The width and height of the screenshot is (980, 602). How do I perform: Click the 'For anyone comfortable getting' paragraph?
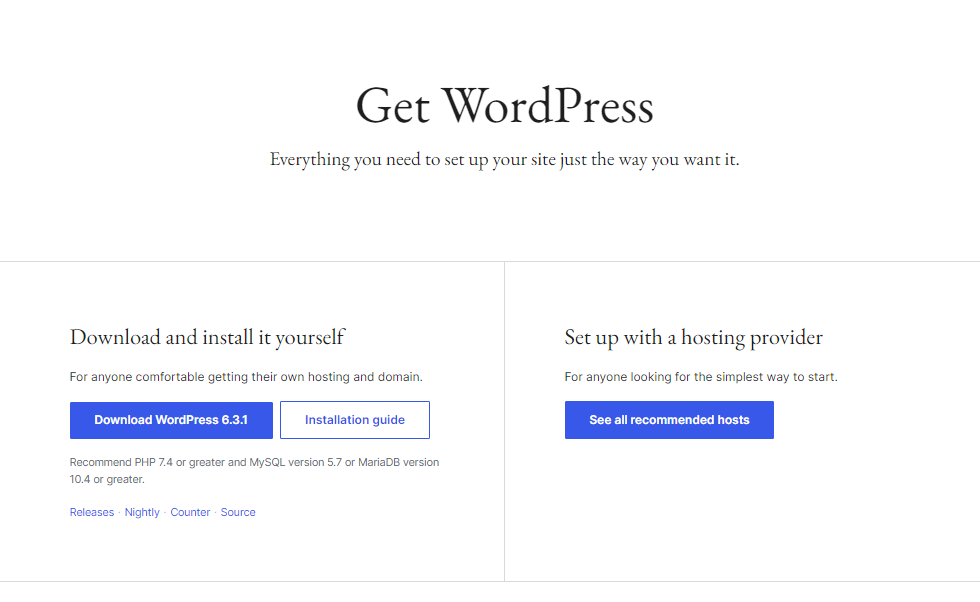(x=246, y=377)
